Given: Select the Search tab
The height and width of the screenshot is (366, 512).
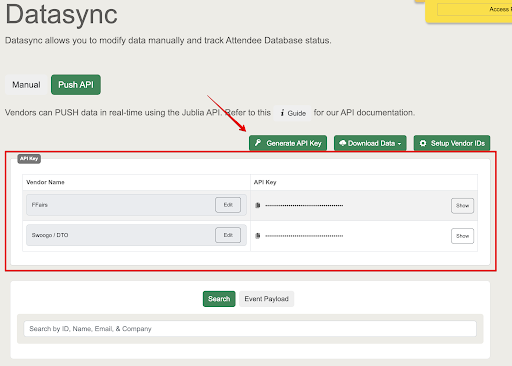Looking at the screenshot, I should (219, 299).
